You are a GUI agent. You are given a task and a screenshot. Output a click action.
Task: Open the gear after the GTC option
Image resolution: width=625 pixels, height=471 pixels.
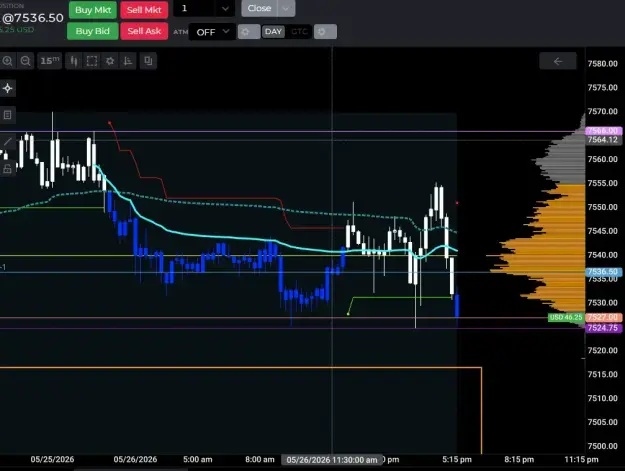pos(325,32)
